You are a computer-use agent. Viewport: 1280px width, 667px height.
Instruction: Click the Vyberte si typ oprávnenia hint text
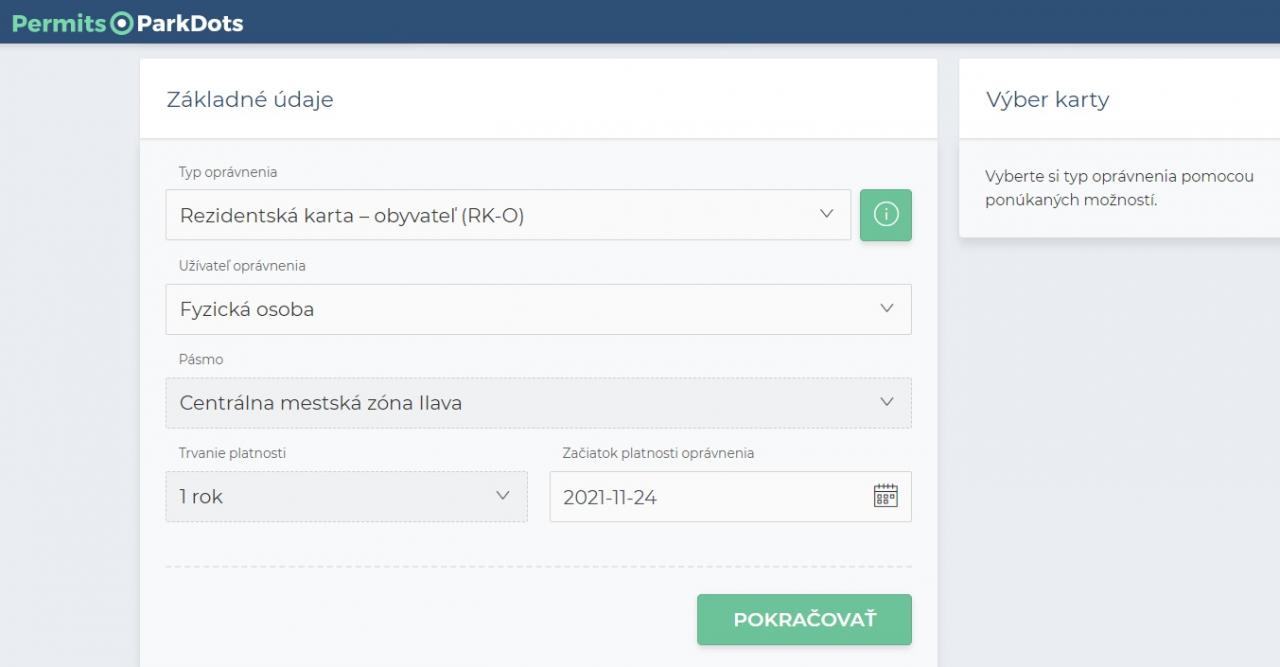pyautogui.click(x=1118, y=188)
